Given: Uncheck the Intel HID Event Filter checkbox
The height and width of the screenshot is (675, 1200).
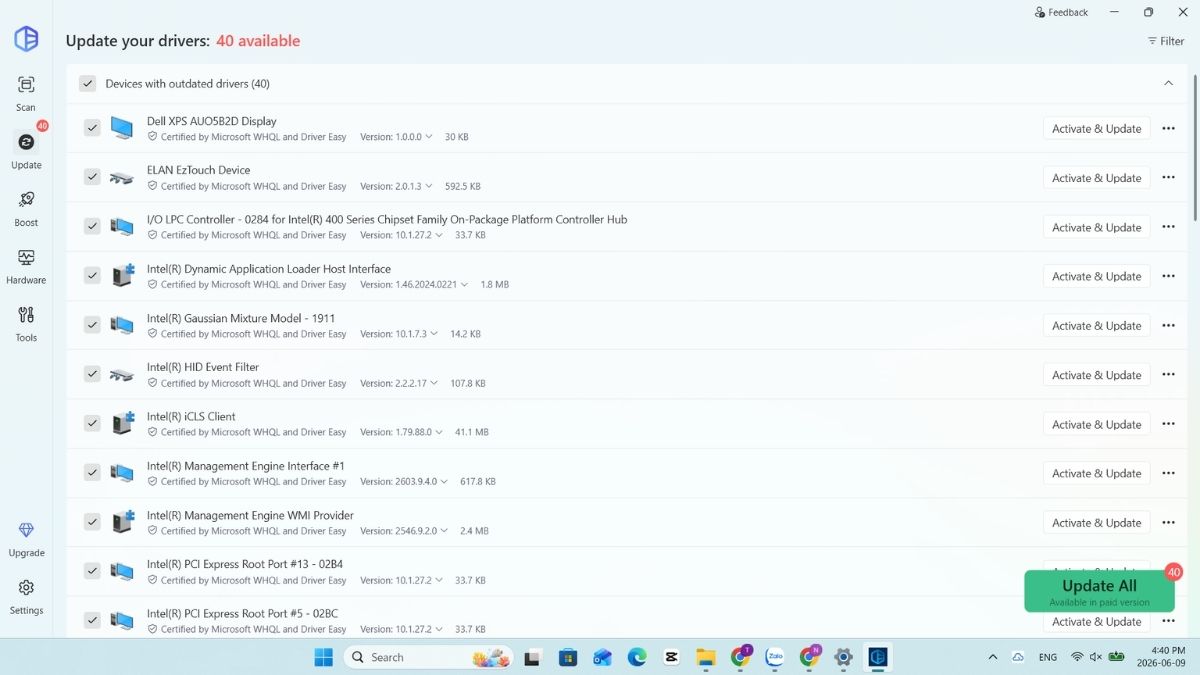Looking at the screenshot, I should 92,374.
